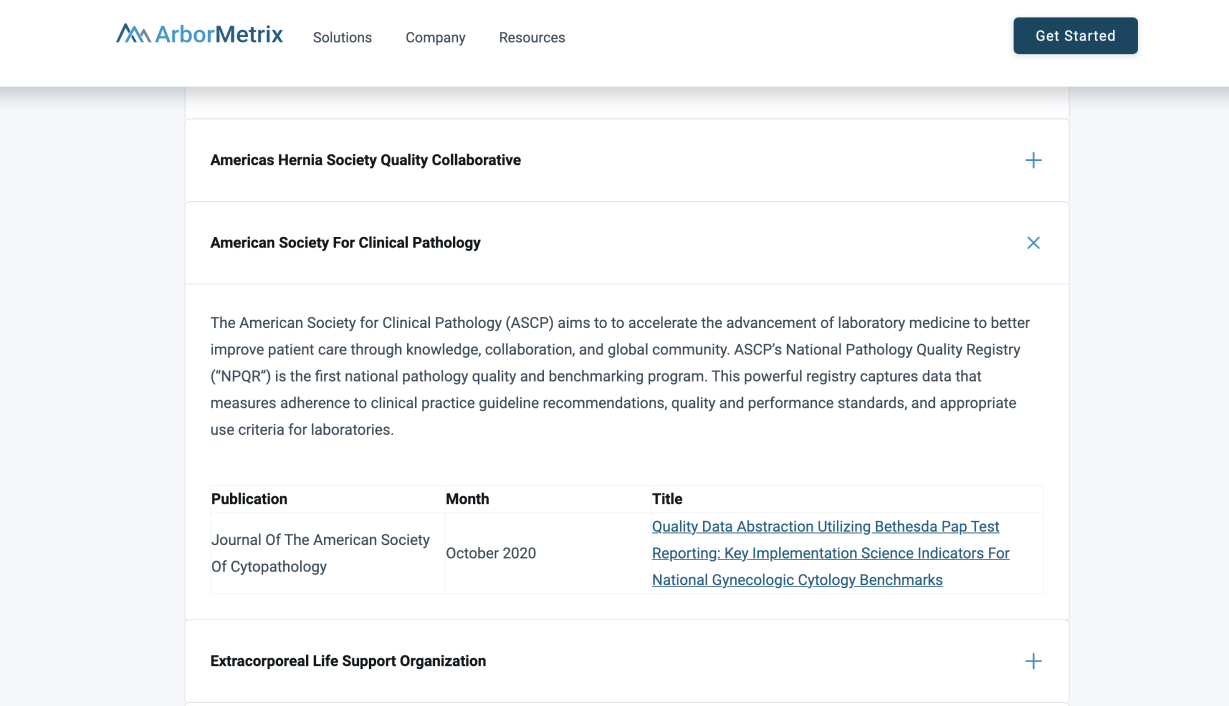Image resolution: width=1229 pixels, height=706 pixels.
Task: Click the National Gynecologic Cytology Benchmarks link line
Action: [x=797, y=580]
